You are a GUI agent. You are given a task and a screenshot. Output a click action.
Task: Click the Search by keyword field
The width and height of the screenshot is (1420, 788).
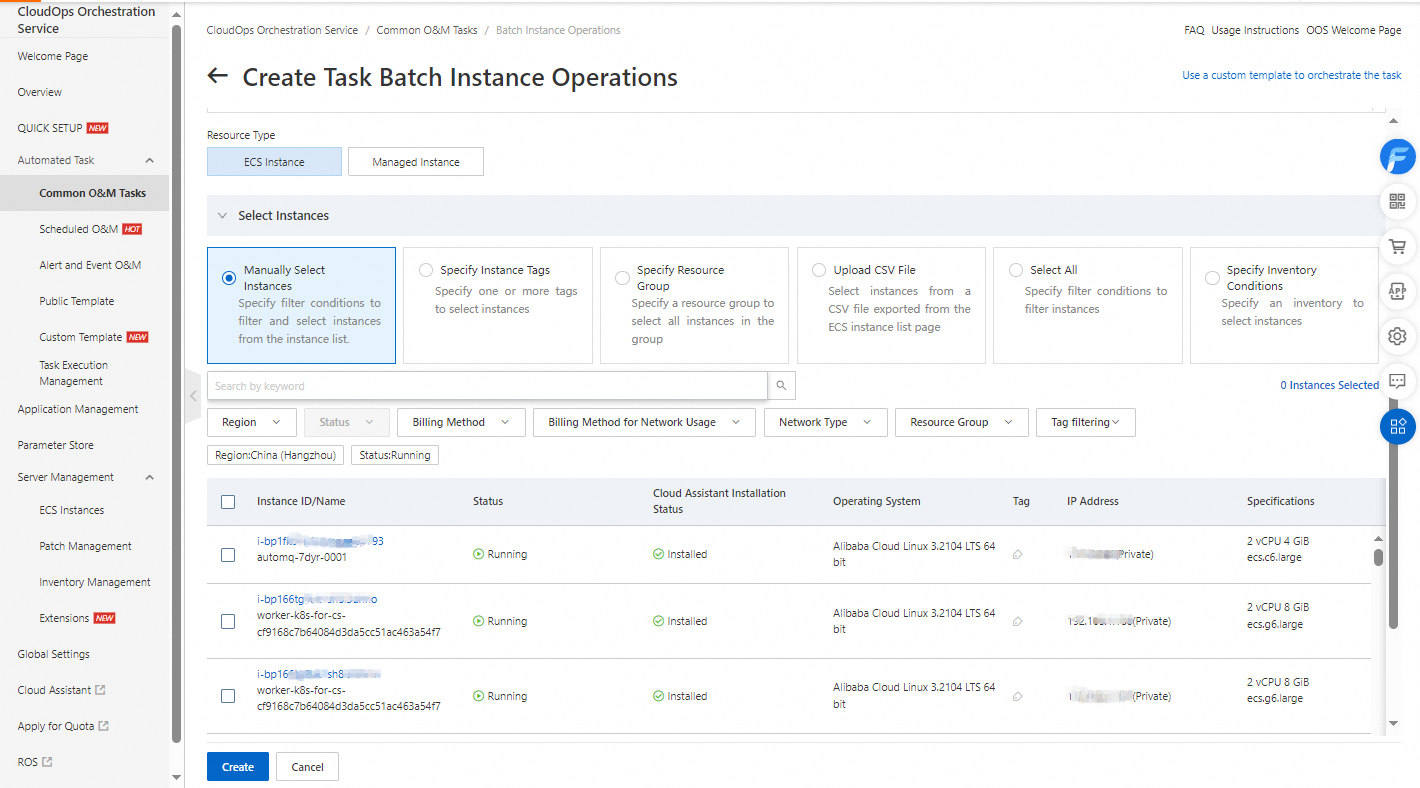point(487,386)
